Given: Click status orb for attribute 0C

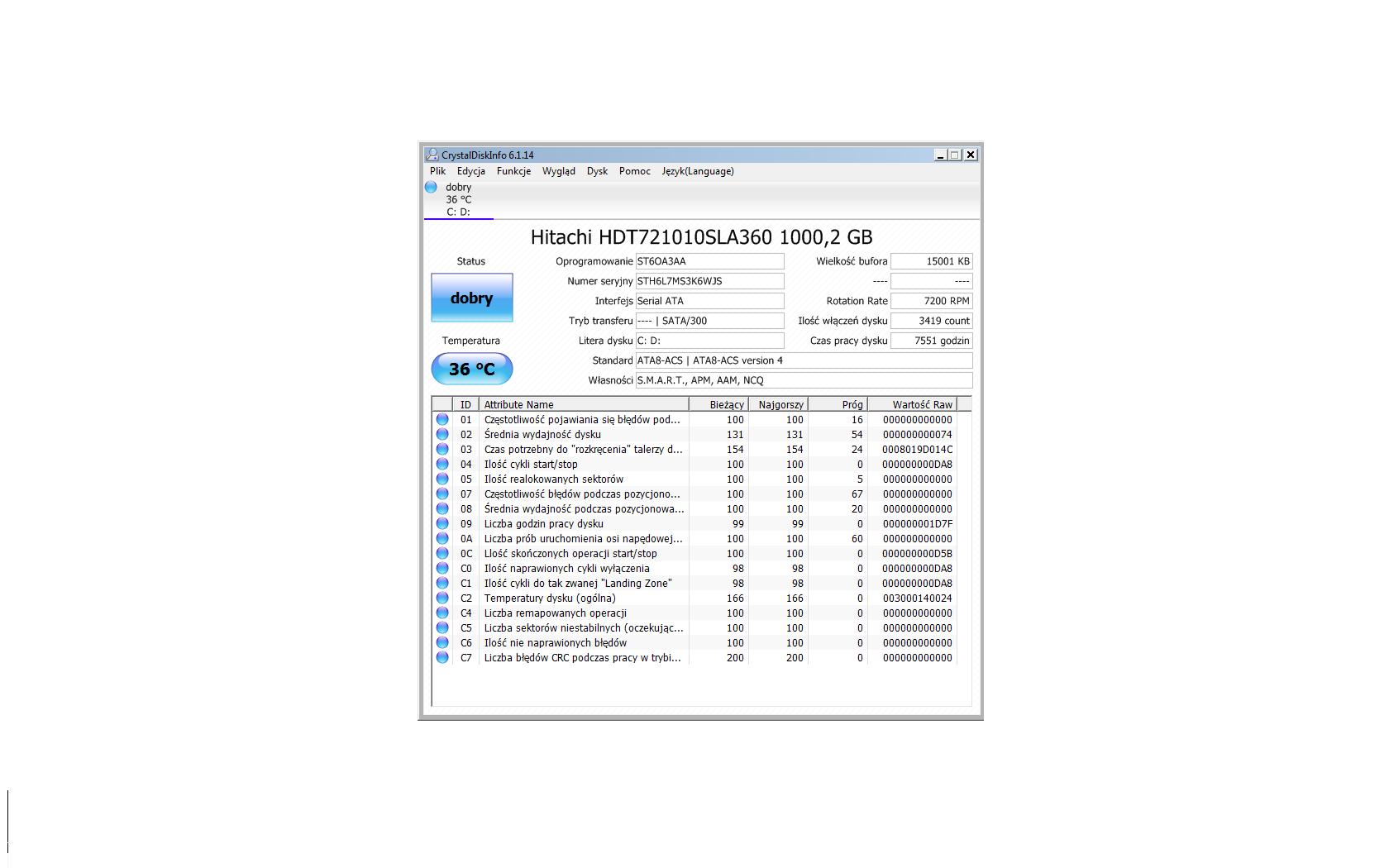Looking at the screenshot, I should pyautogui.click(x=442, y=554).
